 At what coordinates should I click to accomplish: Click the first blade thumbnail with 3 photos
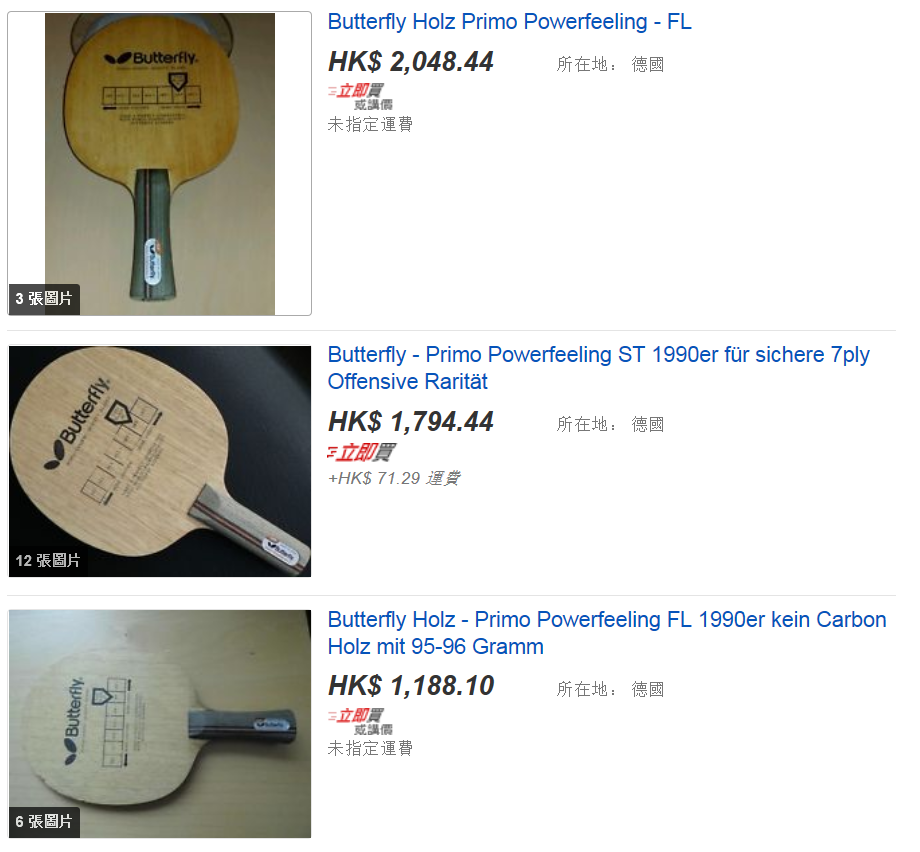160,164
